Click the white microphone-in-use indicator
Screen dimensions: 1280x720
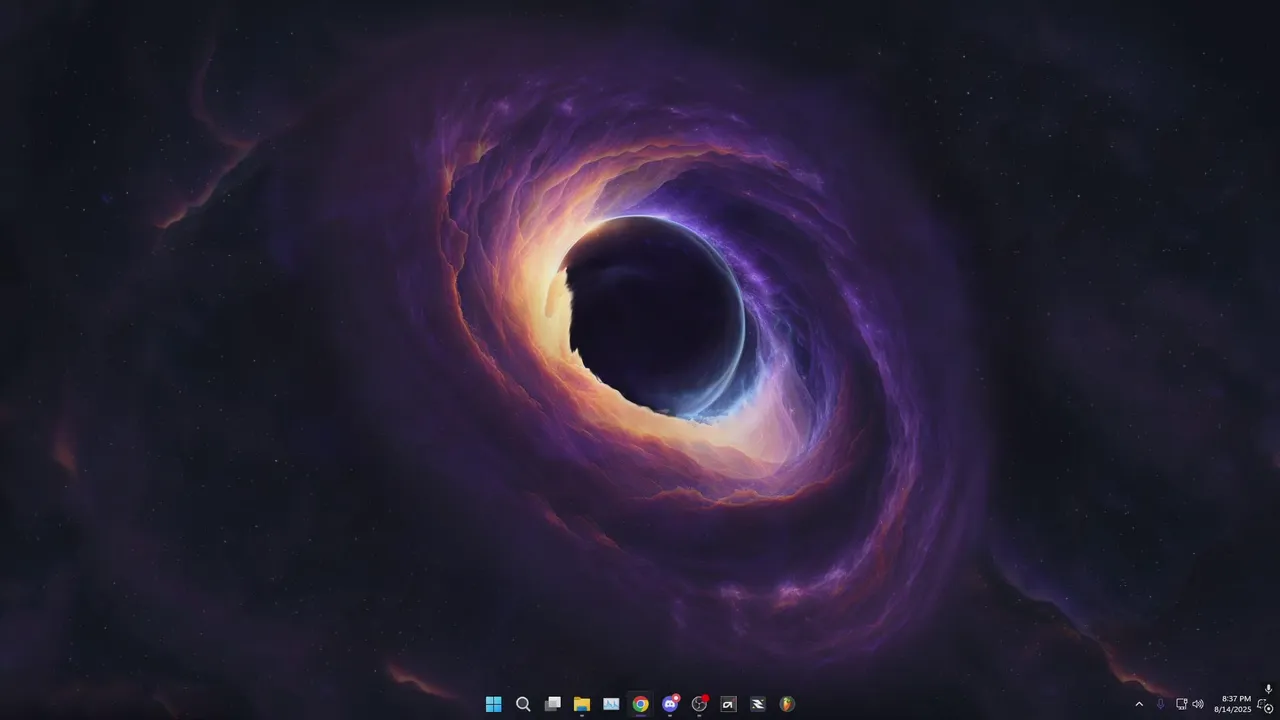pos(1268,689)
